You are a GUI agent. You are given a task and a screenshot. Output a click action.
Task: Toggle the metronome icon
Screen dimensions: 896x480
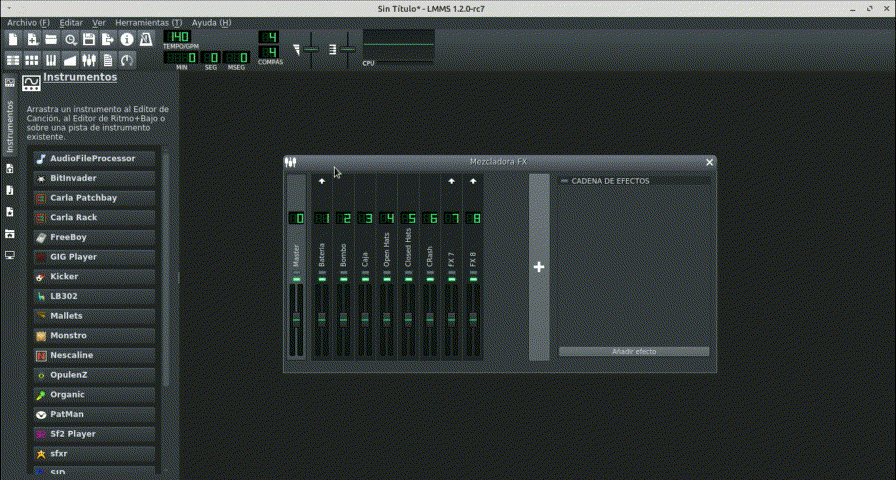pos(146,39)
